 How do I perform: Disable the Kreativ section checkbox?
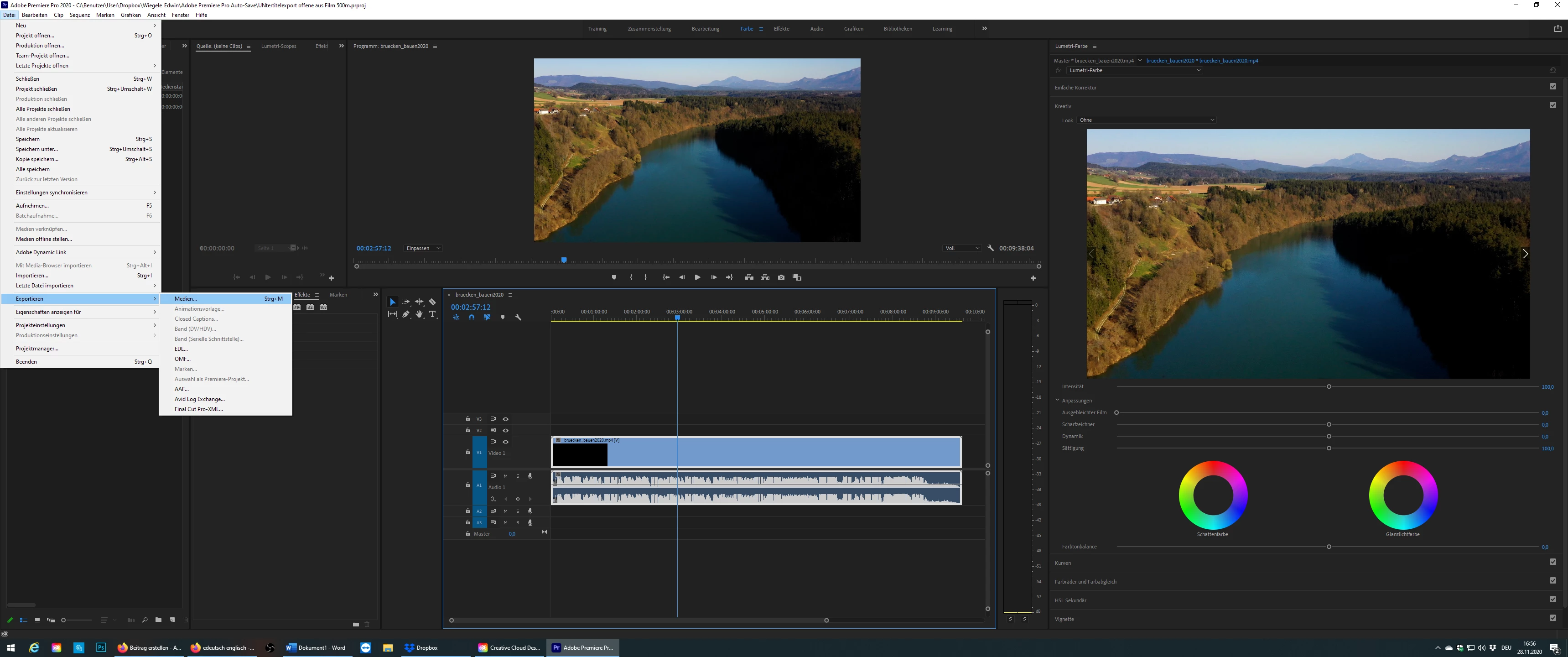[1552, 105]
